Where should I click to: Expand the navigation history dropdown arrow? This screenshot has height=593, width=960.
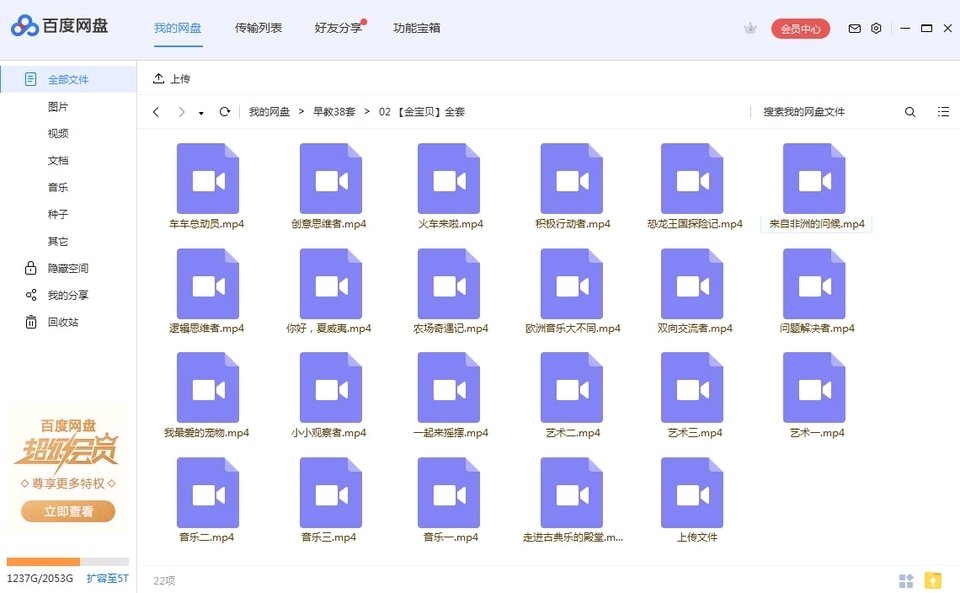click(201, 113)
